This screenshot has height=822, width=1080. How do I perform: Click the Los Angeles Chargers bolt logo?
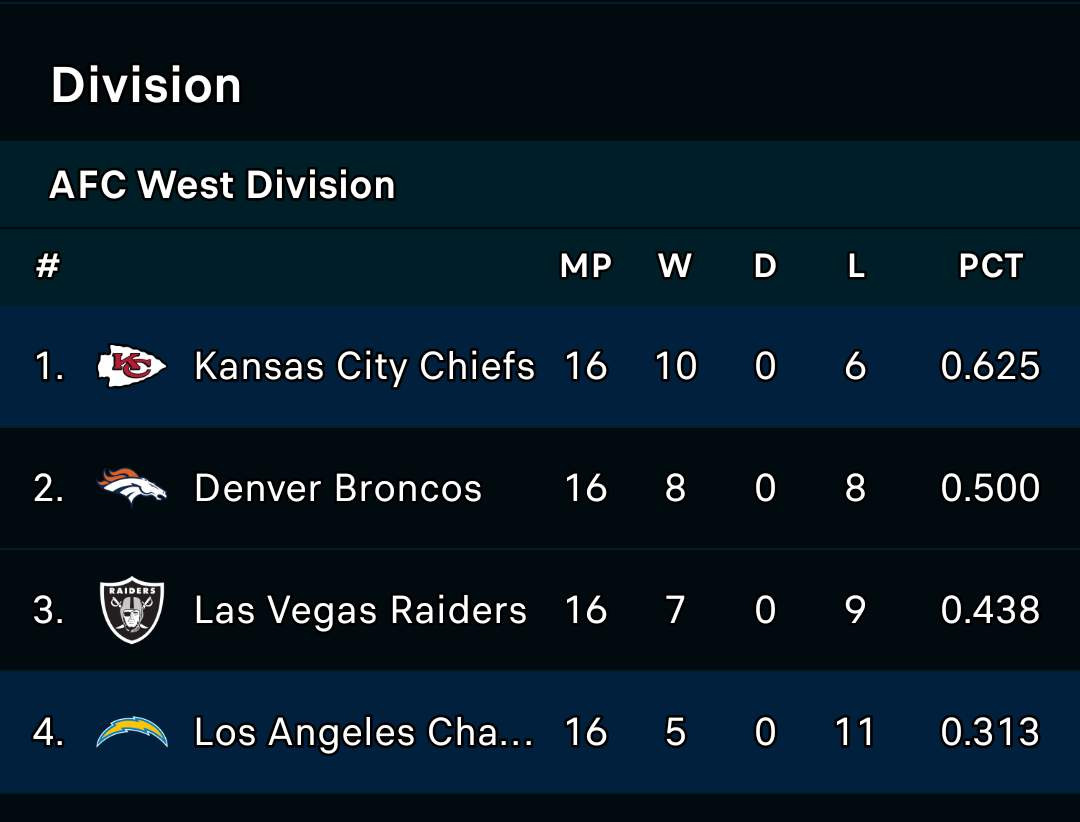[x=131, y=733]
